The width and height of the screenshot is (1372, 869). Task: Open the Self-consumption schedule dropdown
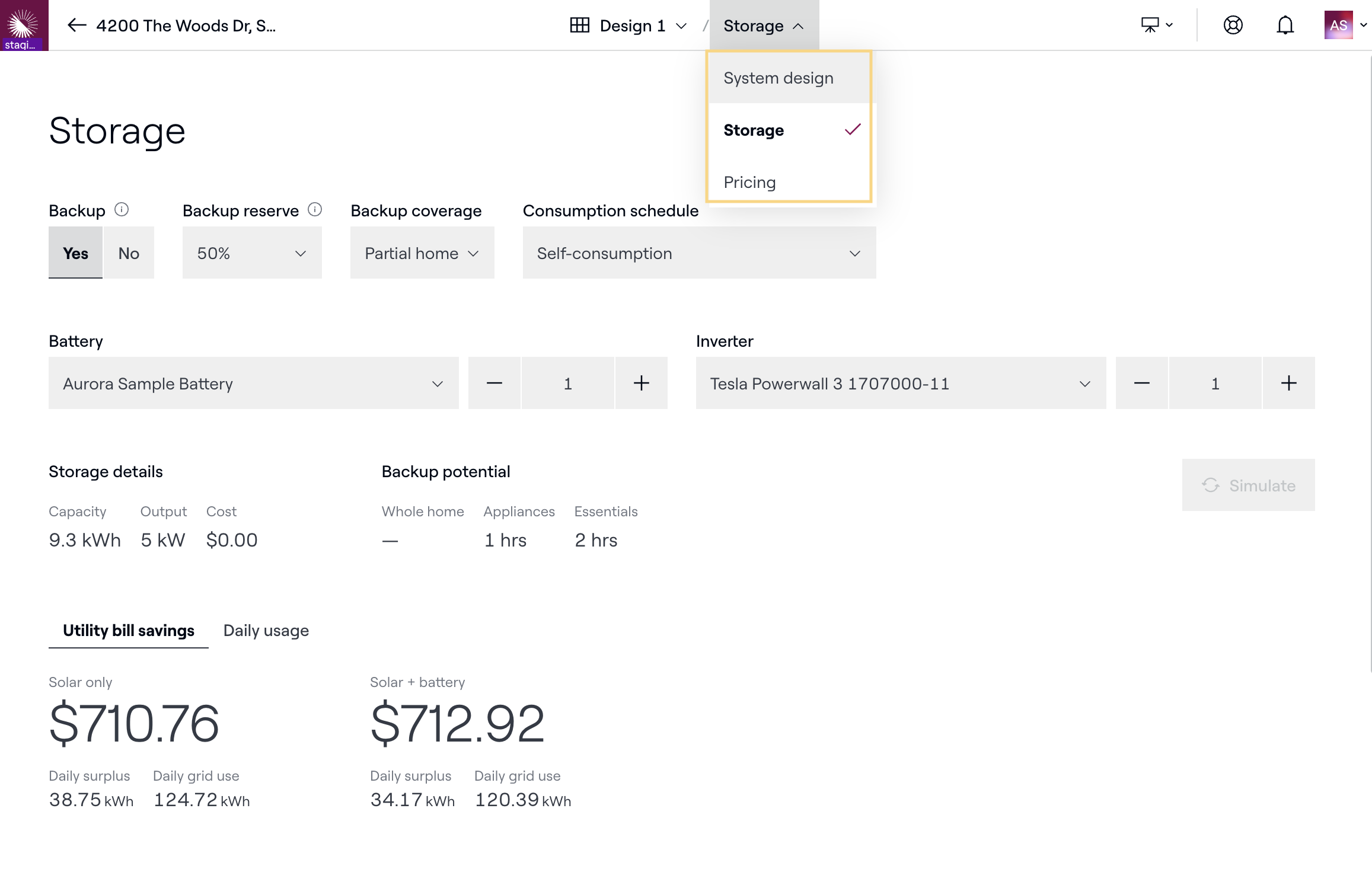click(x=698, y=253)
